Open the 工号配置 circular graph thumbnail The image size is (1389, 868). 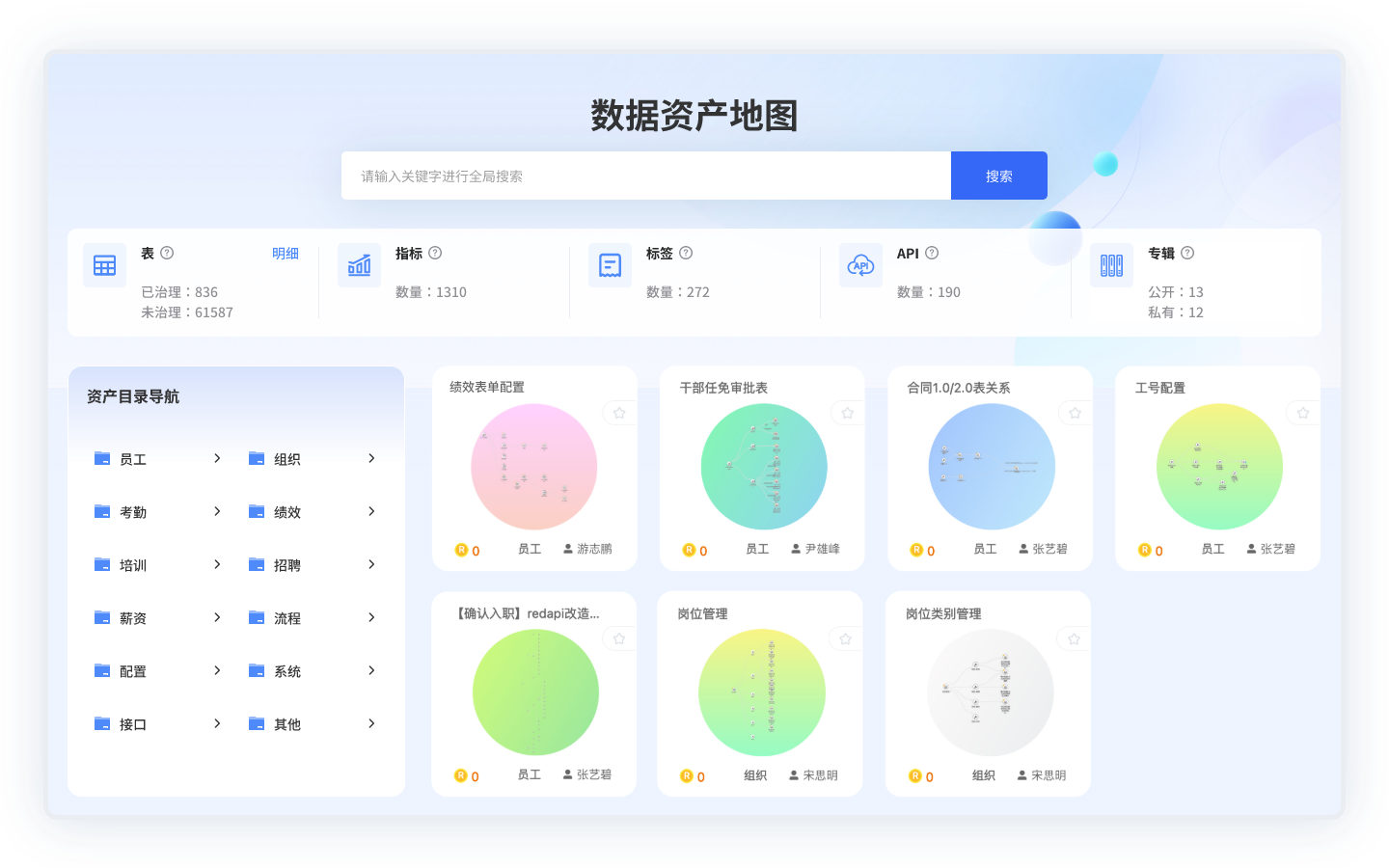point(1219,467)
